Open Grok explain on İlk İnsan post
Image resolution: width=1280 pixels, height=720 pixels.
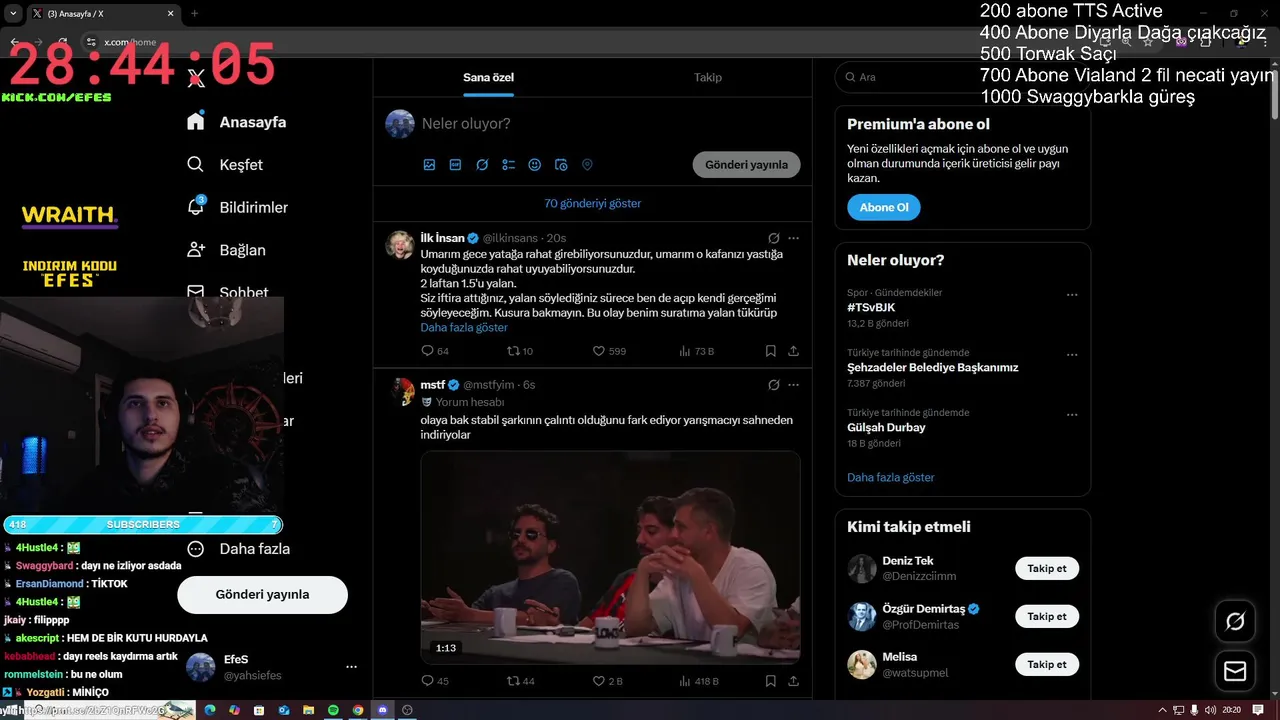click(773, 238)
